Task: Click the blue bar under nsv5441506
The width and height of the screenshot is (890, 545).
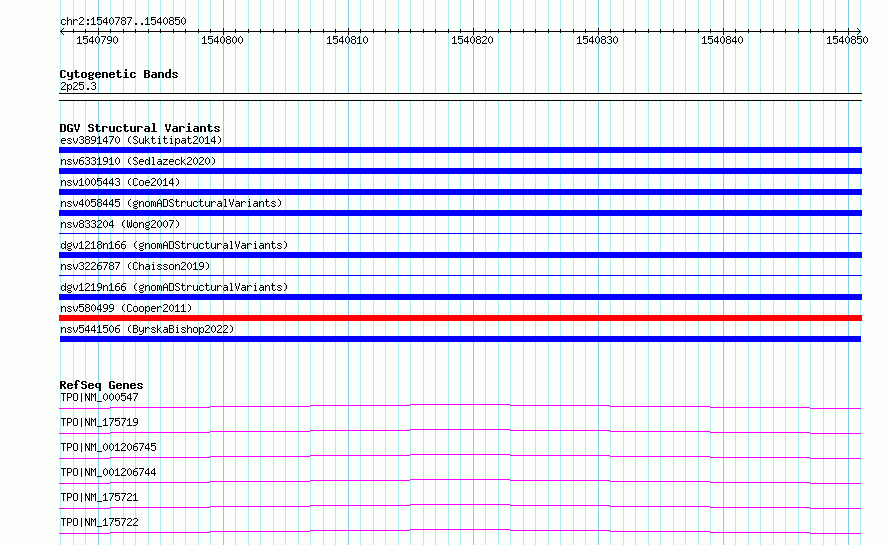Action: point(460,339)
